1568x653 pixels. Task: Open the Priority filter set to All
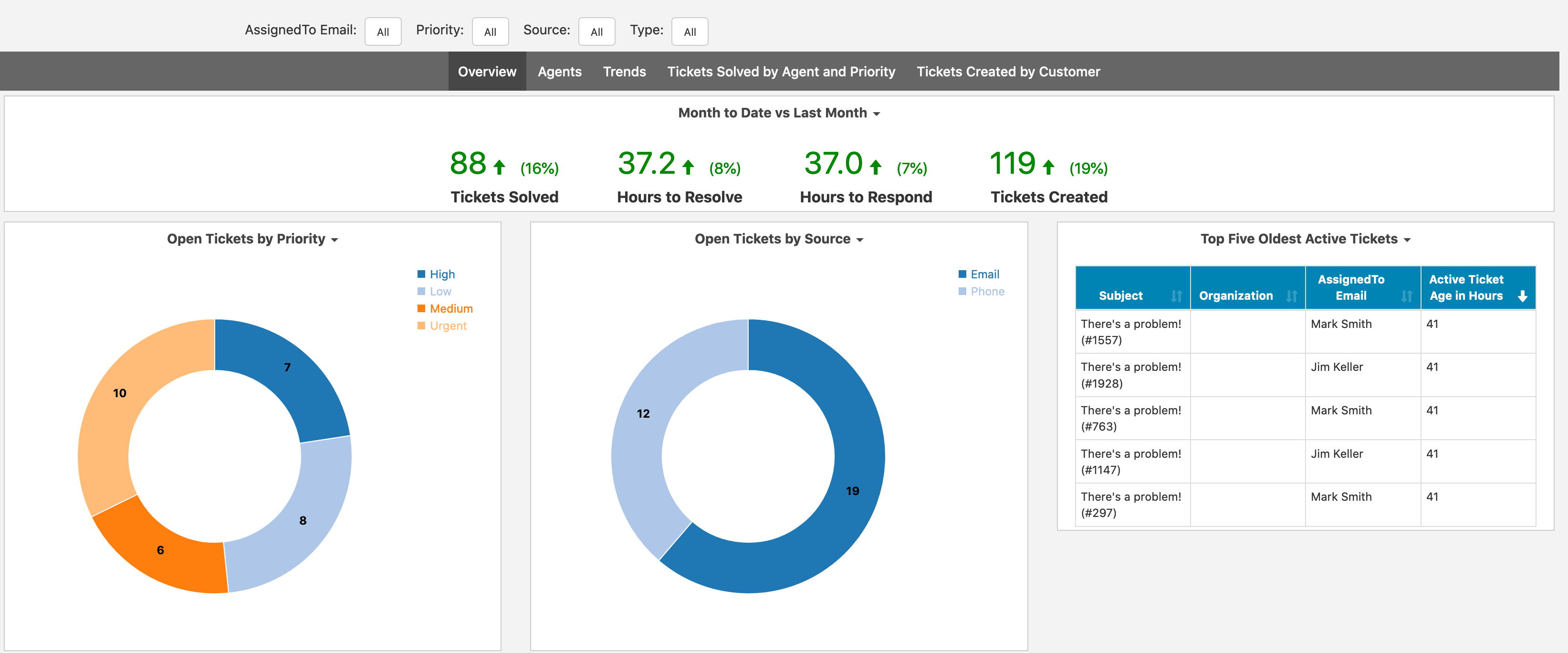click(x=491, y=32)
